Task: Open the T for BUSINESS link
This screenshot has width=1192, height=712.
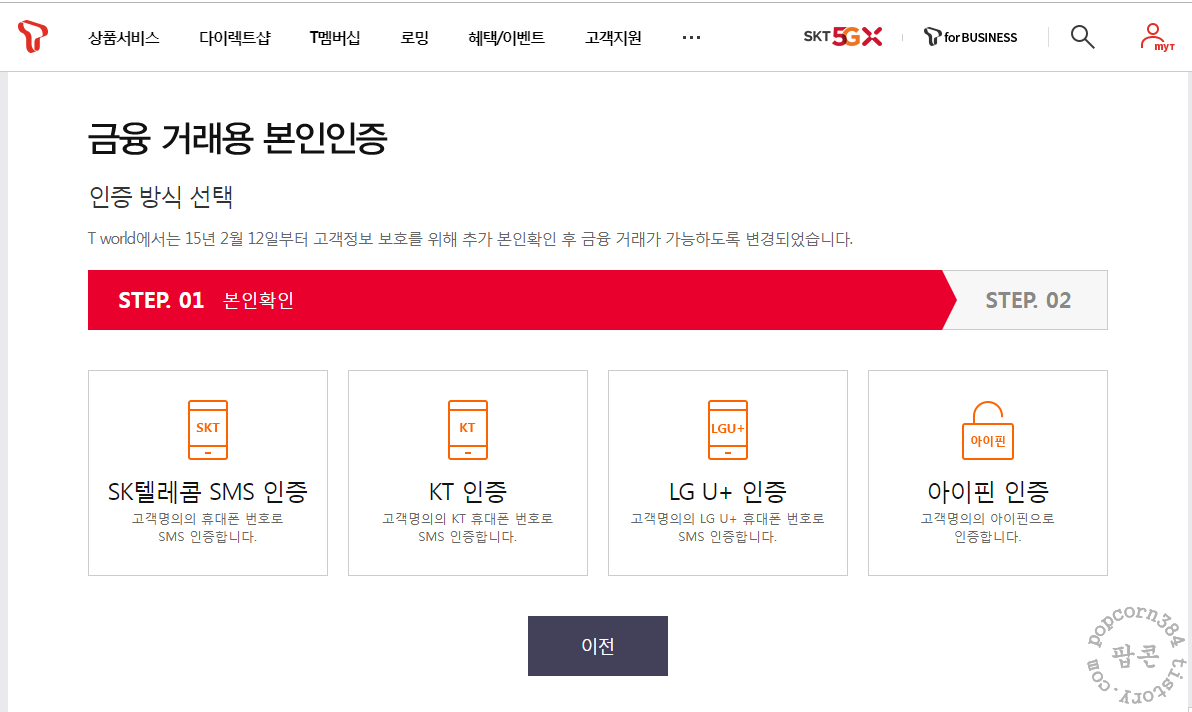Action: tap(970, 36)
